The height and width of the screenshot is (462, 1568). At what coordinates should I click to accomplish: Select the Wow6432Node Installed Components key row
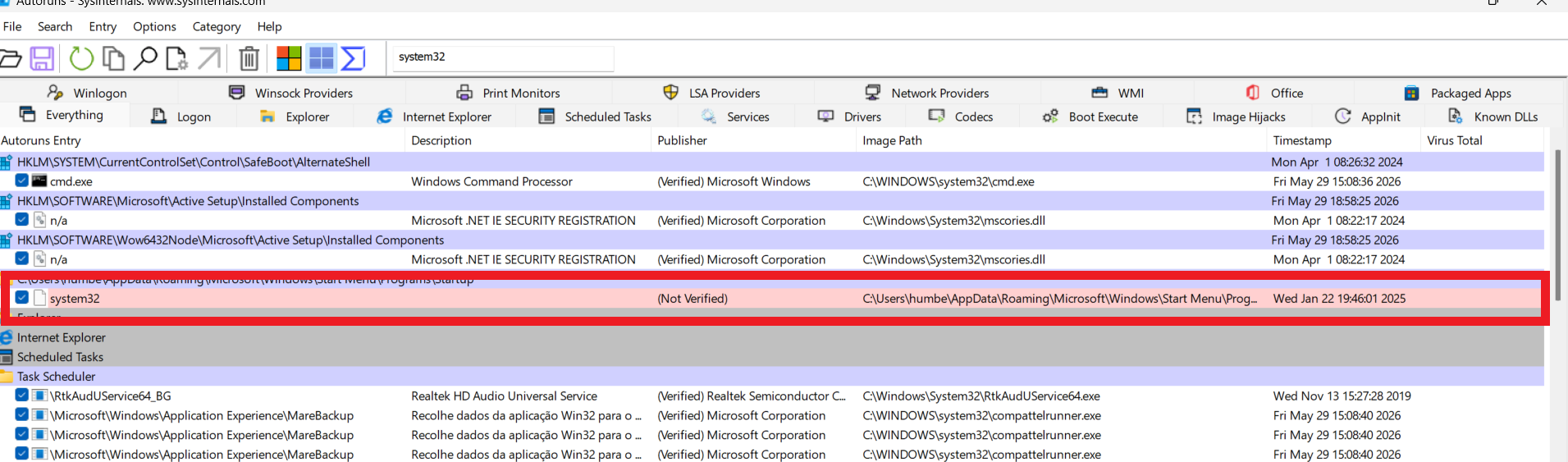771,240
